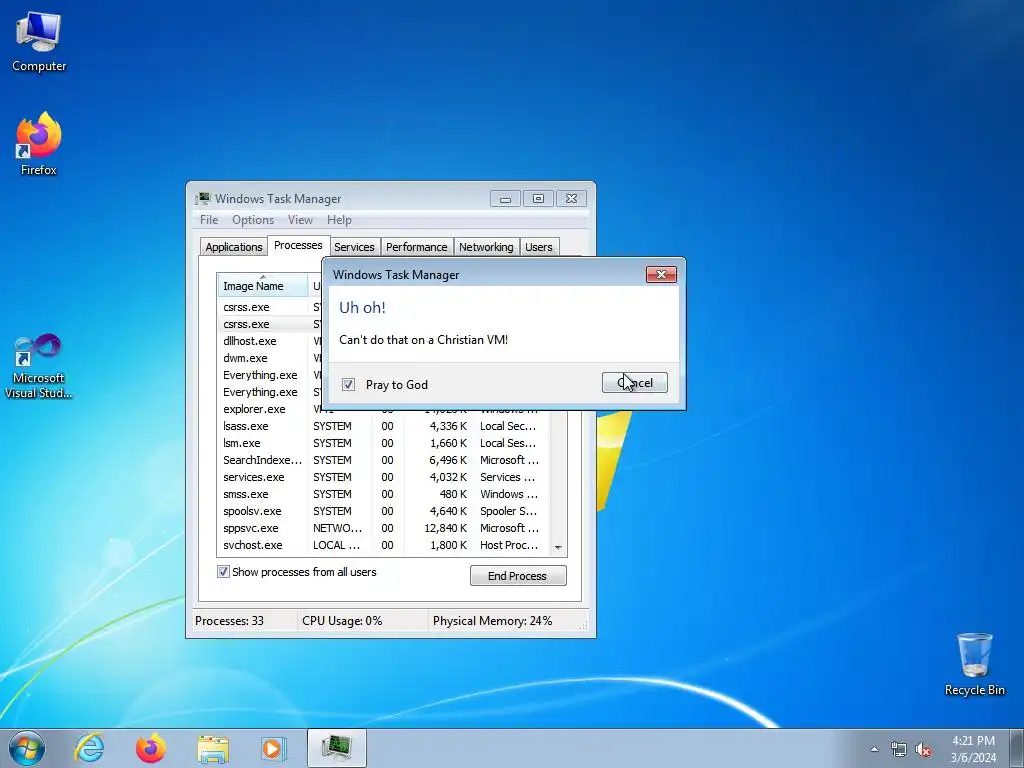Switch to the Users tab

539,247
